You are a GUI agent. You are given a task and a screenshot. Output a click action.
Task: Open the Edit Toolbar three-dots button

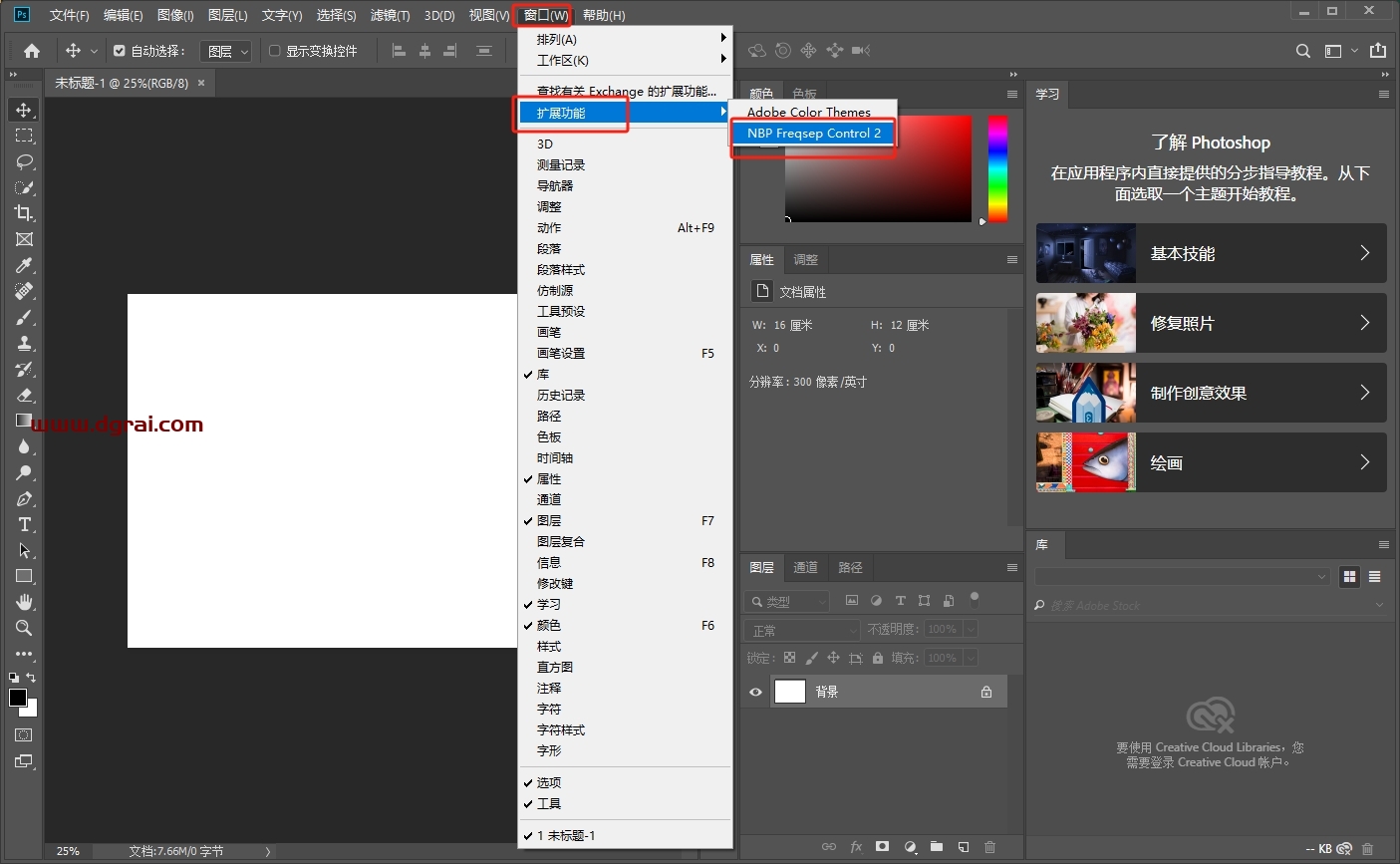pyautogui.click(x=24, y=654)
